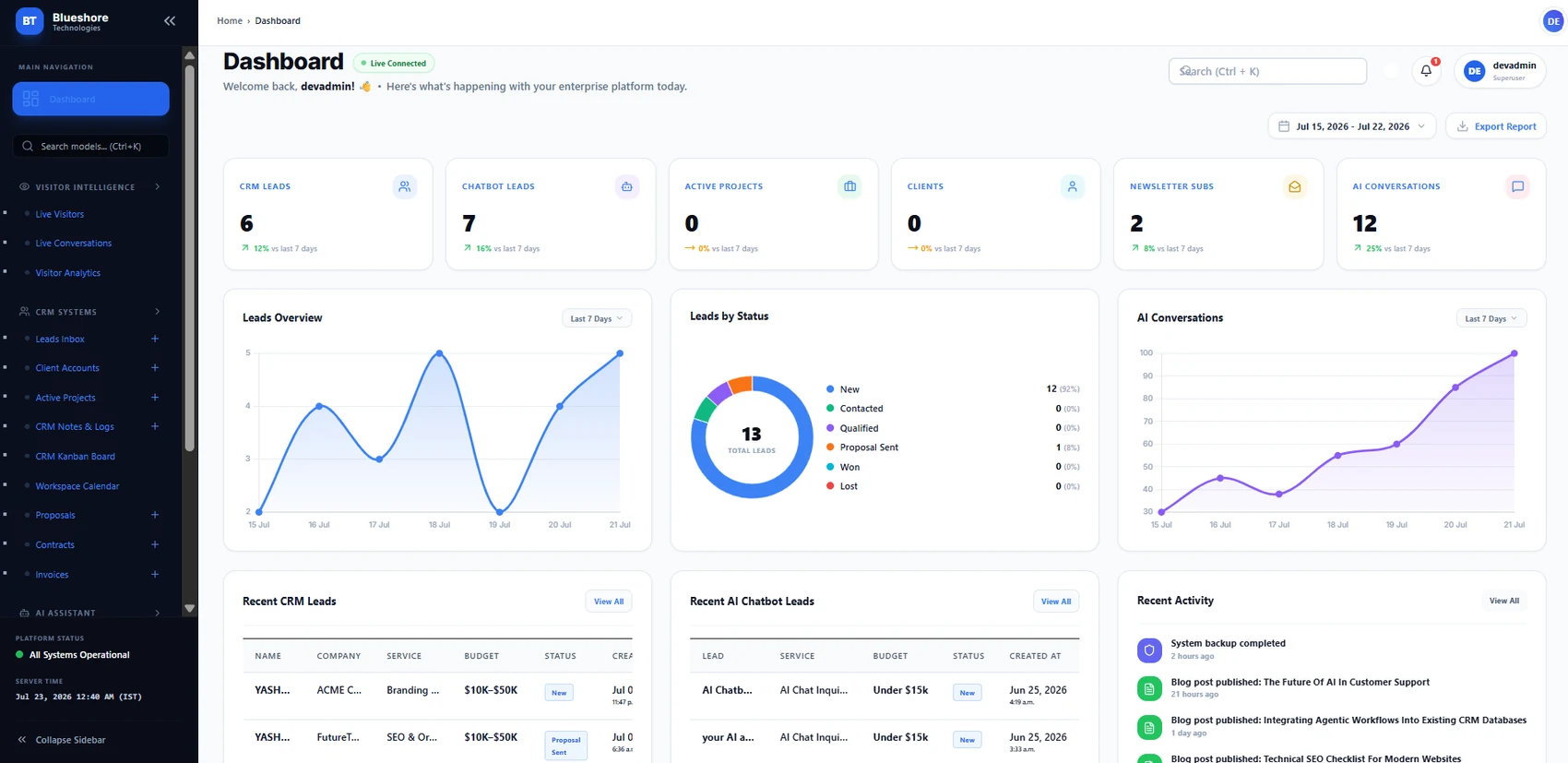Screen dimensions: 1568x763
Task: Click the AI Conversations chat icon
Action: click(x=1517, y=186)
